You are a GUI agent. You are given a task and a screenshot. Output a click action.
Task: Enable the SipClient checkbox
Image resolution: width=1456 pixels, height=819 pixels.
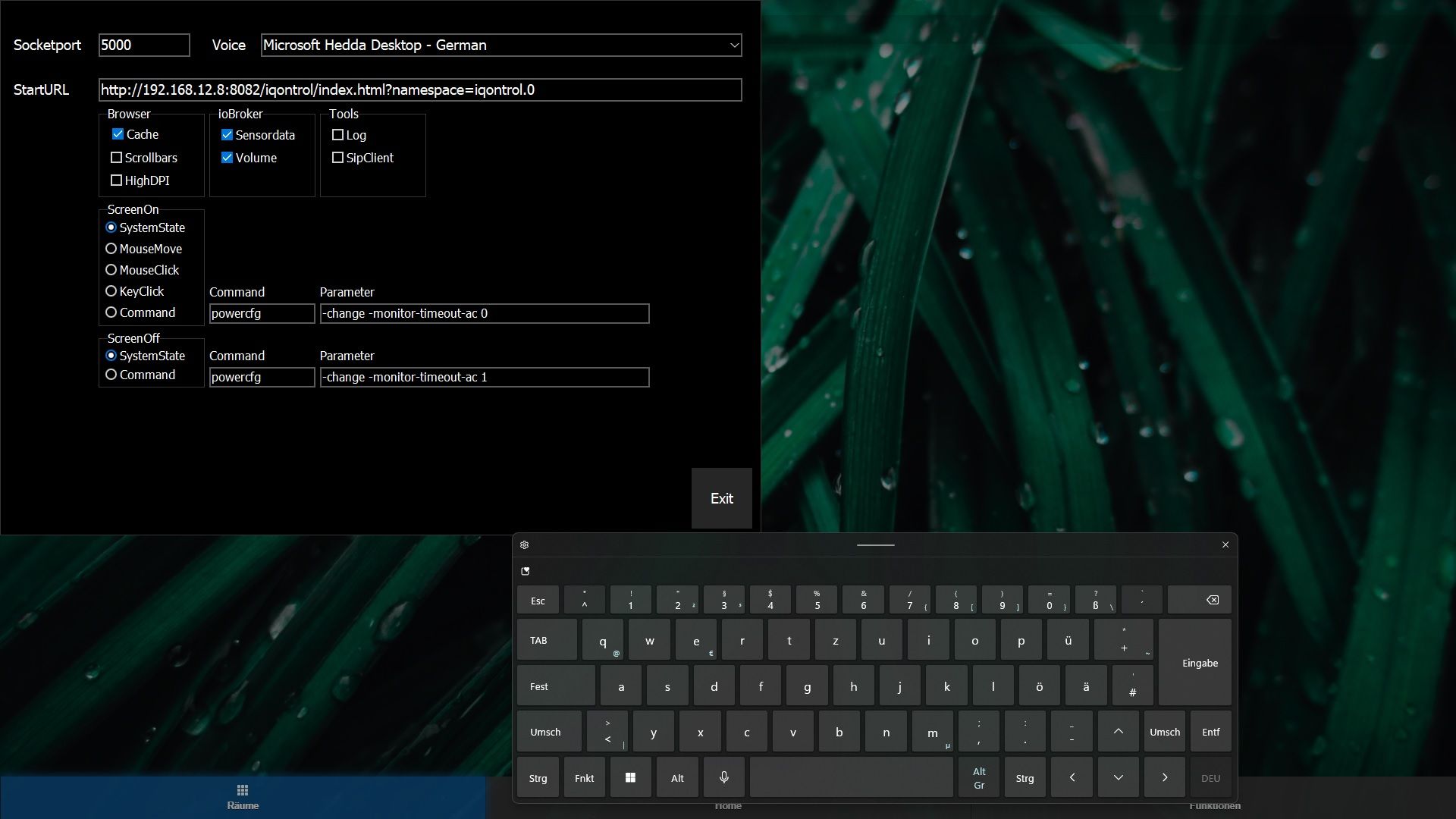click(337, 158)
